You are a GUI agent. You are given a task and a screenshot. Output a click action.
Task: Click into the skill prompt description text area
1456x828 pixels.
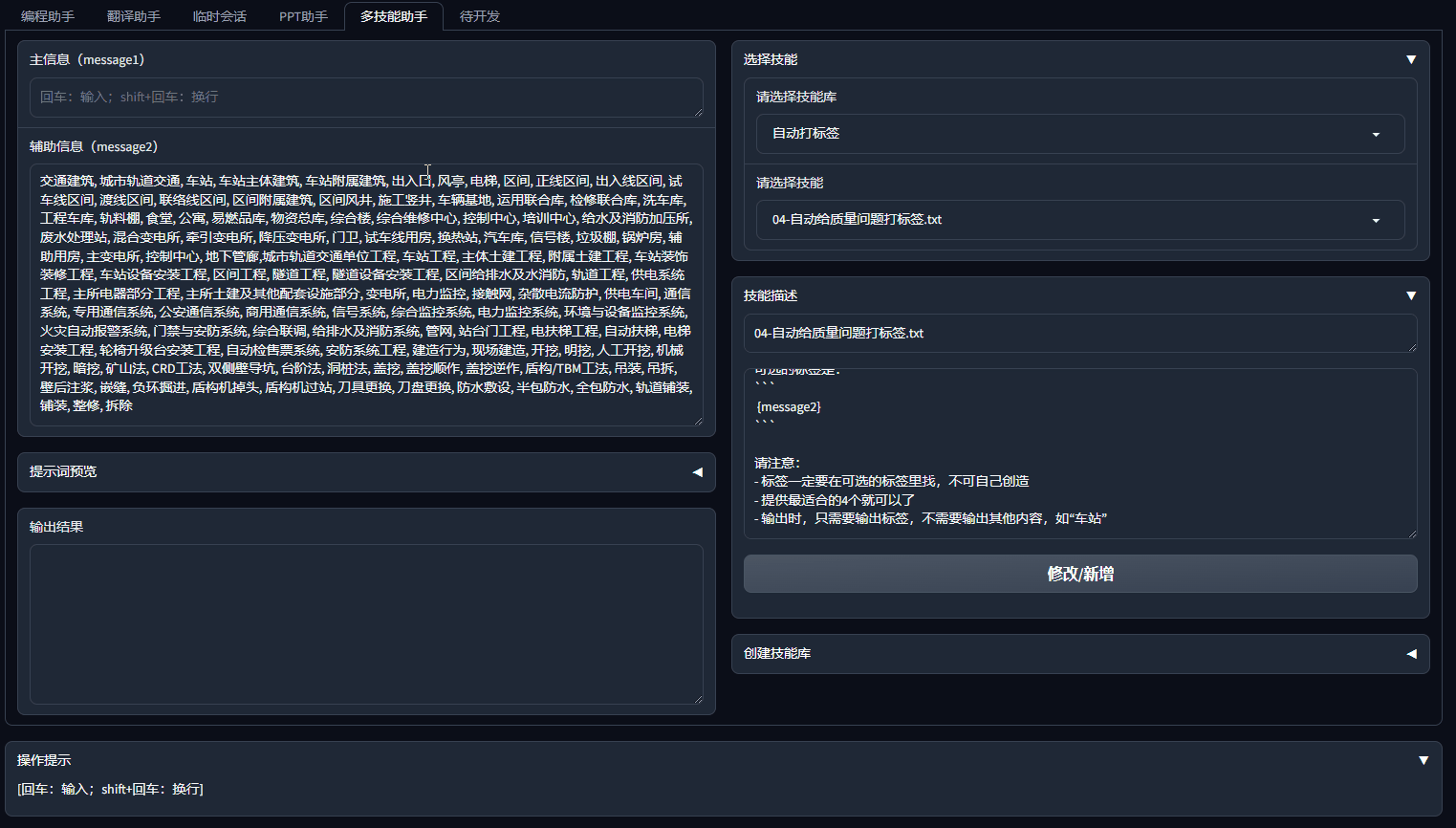click(1080, 453)
